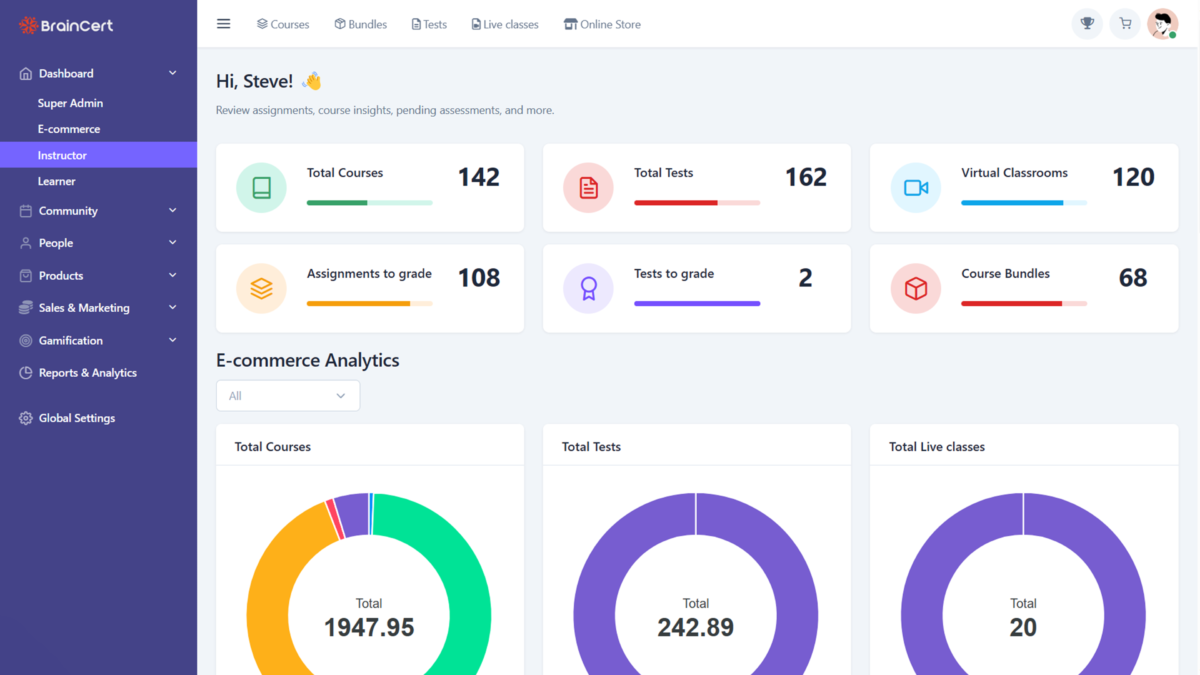Click the Sales & Marketing coins icon
The image size is (1200, 675).
[26, 308]
